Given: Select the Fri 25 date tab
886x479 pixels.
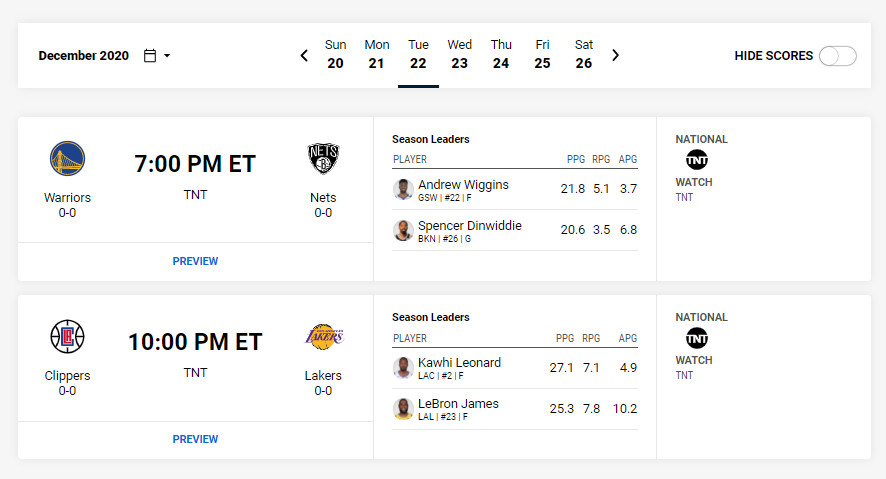Looking at the screenshot, I should point(542,55).
